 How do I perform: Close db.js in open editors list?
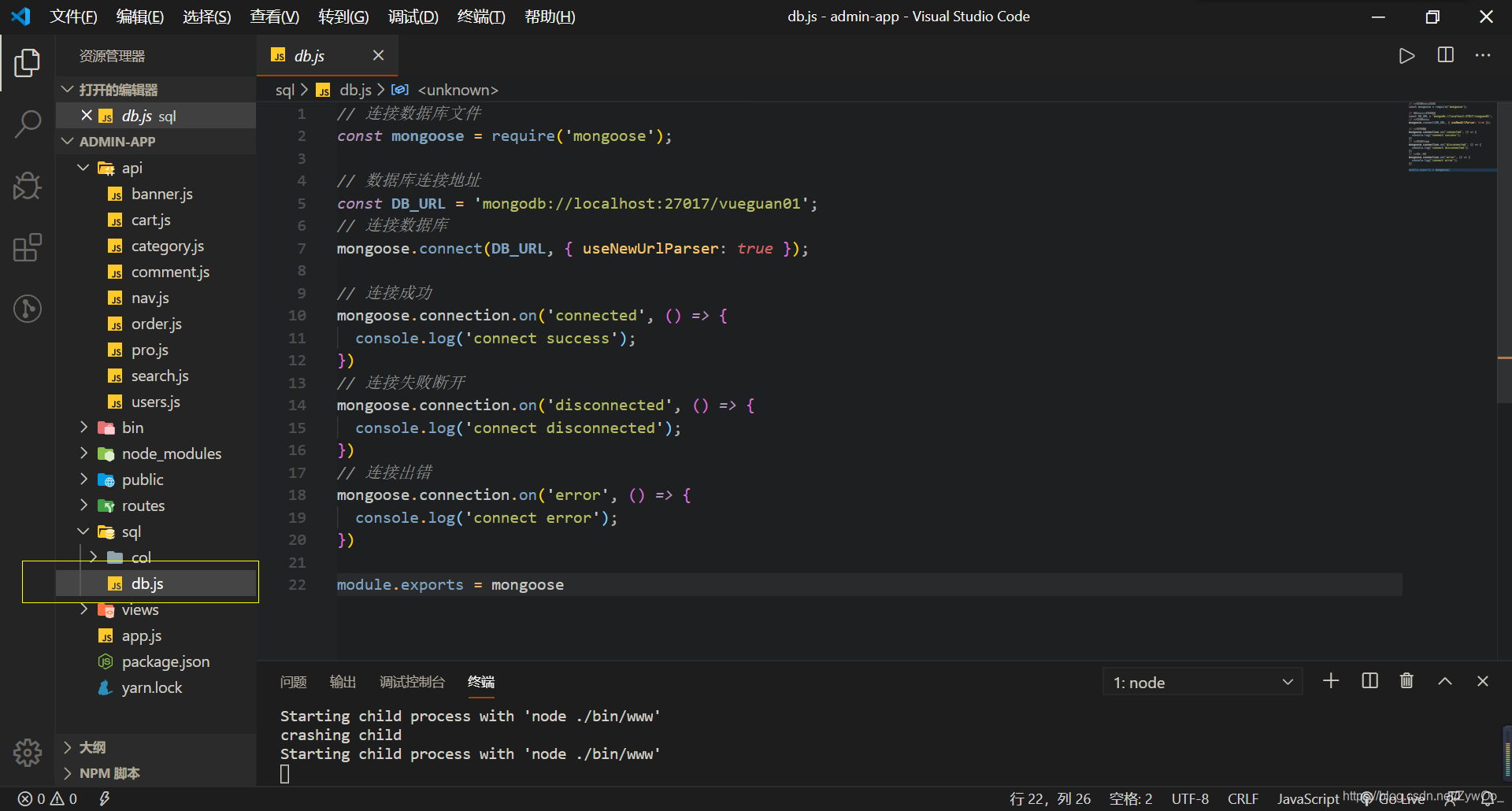click(x=87, y=116)
